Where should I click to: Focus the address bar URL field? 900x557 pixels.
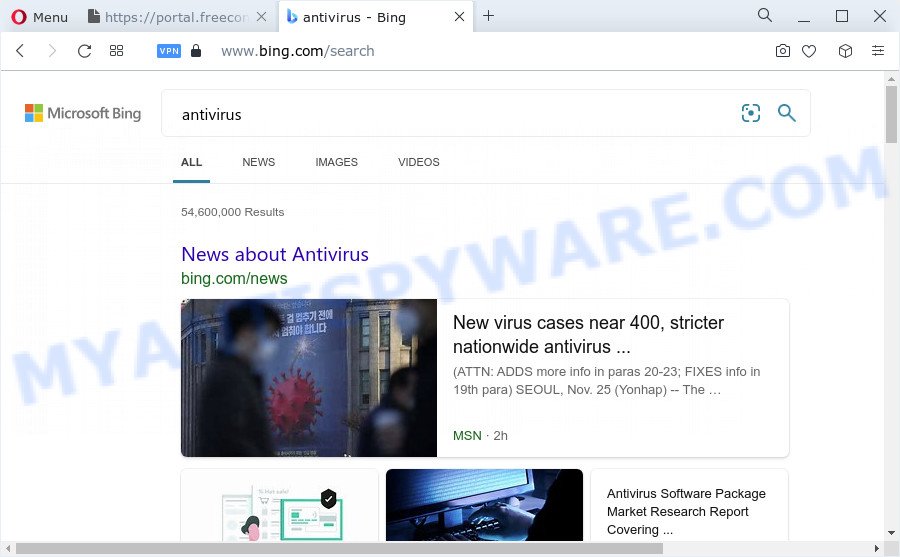click(x=297, y=51)
